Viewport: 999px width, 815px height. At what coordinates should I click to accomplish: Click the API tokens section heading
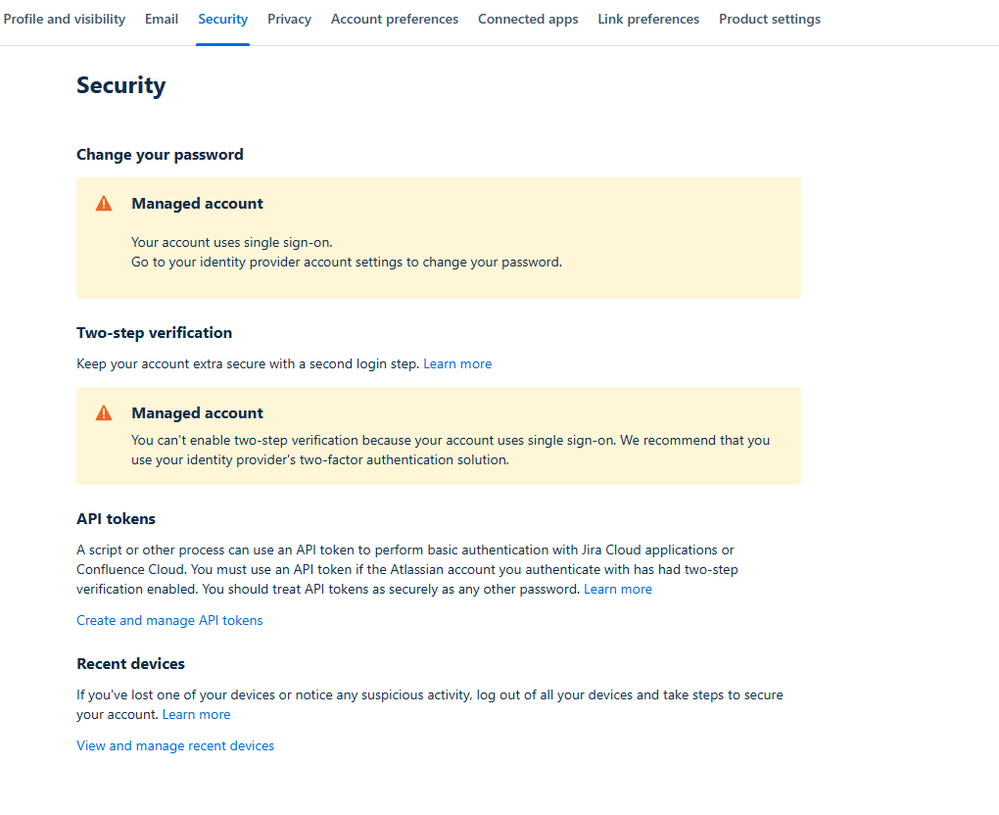click(116, 518)
